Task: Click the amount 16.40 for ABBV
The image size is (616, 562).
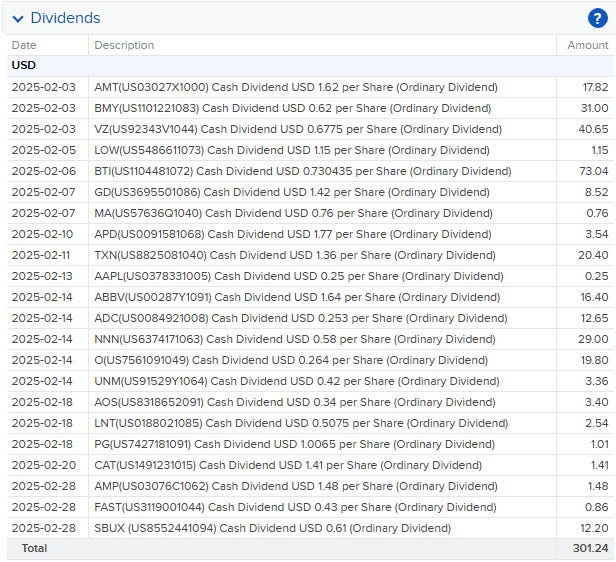Action: point(595,297)
